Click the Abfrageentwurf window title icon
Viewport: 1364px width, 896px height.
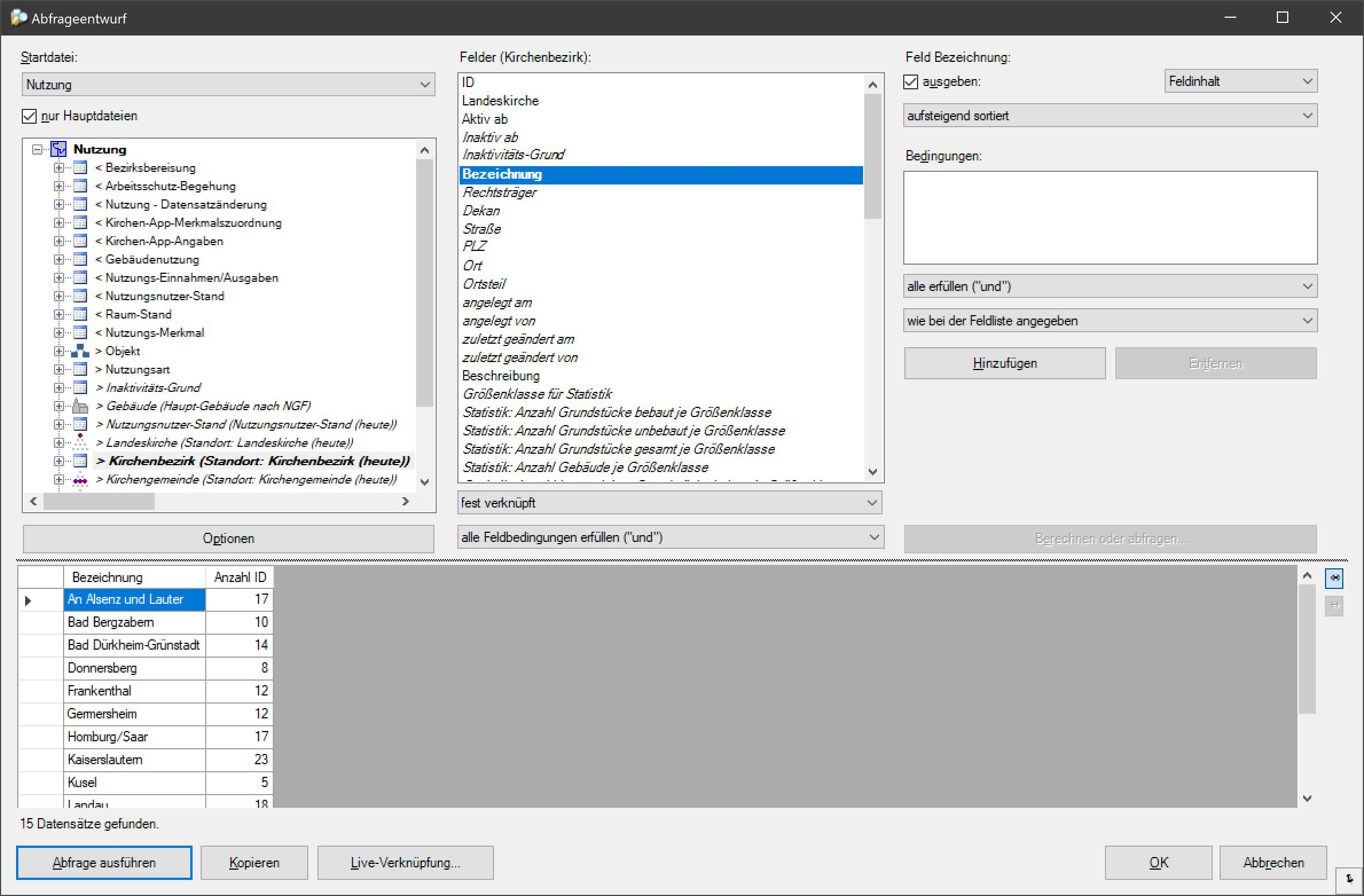[18, 18]
